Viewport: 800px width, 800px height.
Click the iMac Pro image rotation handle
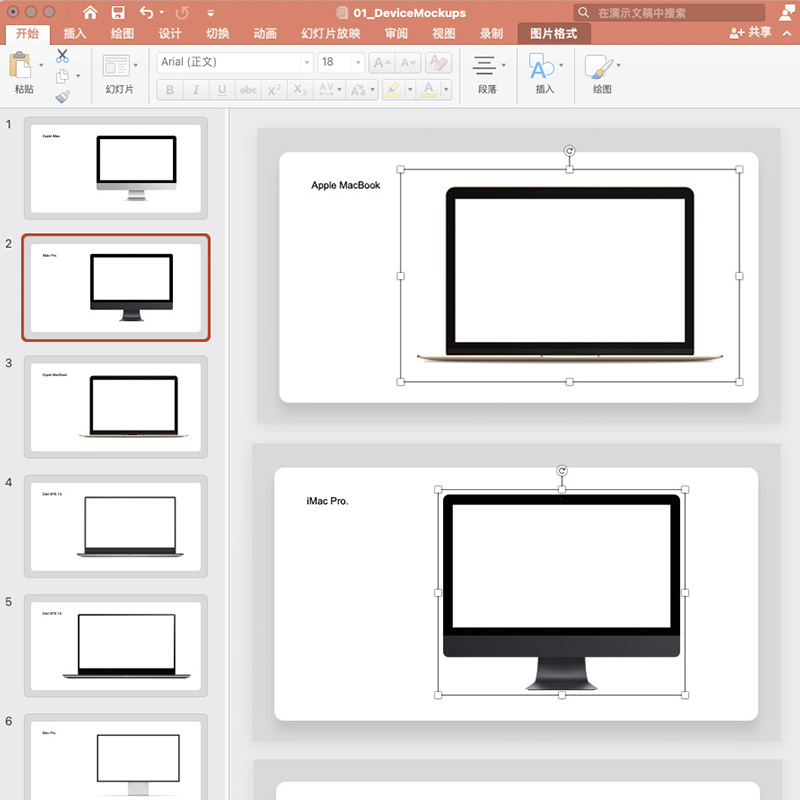(562, 470)
